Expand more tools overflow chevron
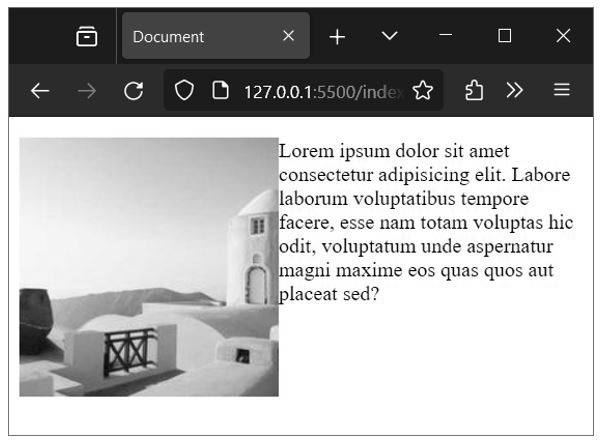 click(x=515, y=91)
